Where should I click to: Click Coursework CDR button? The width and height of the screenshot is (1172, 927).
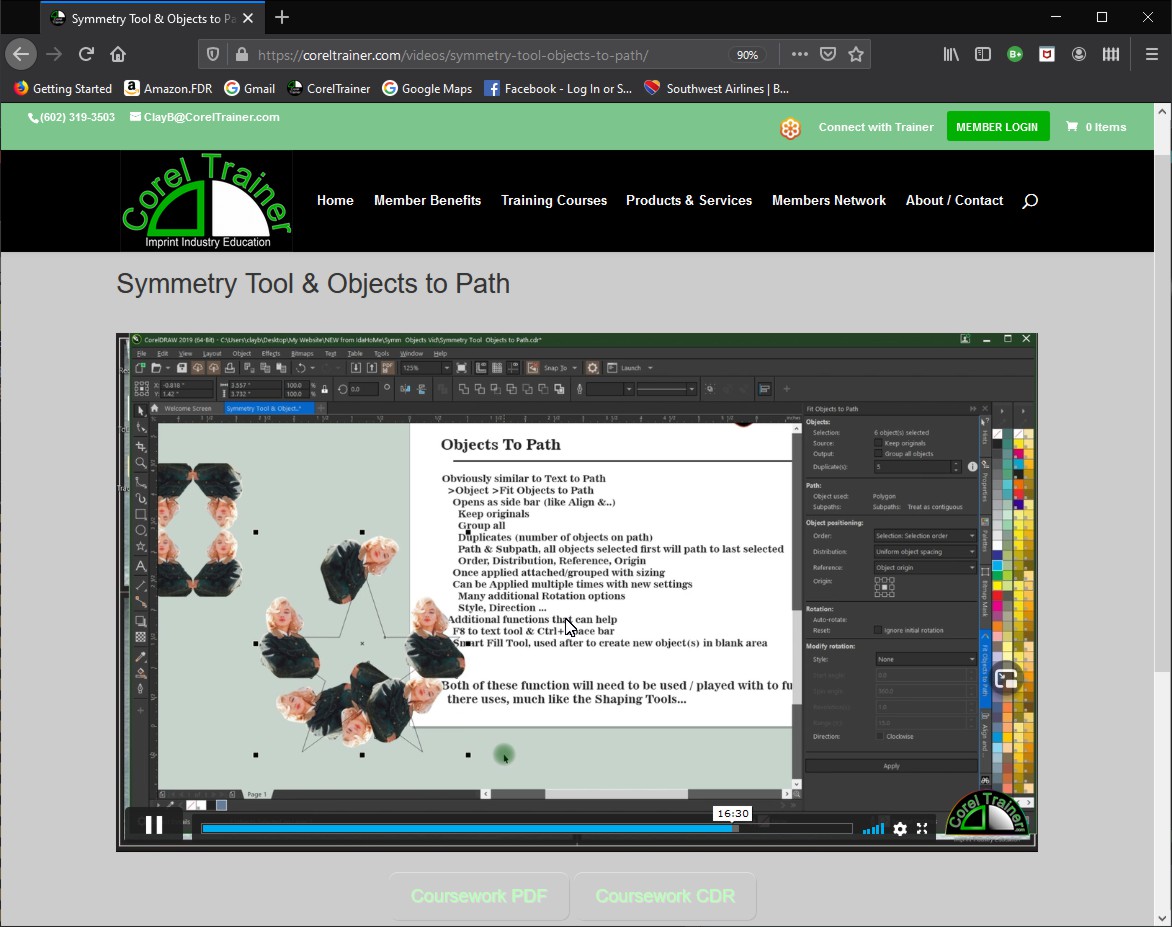point(665,896)
